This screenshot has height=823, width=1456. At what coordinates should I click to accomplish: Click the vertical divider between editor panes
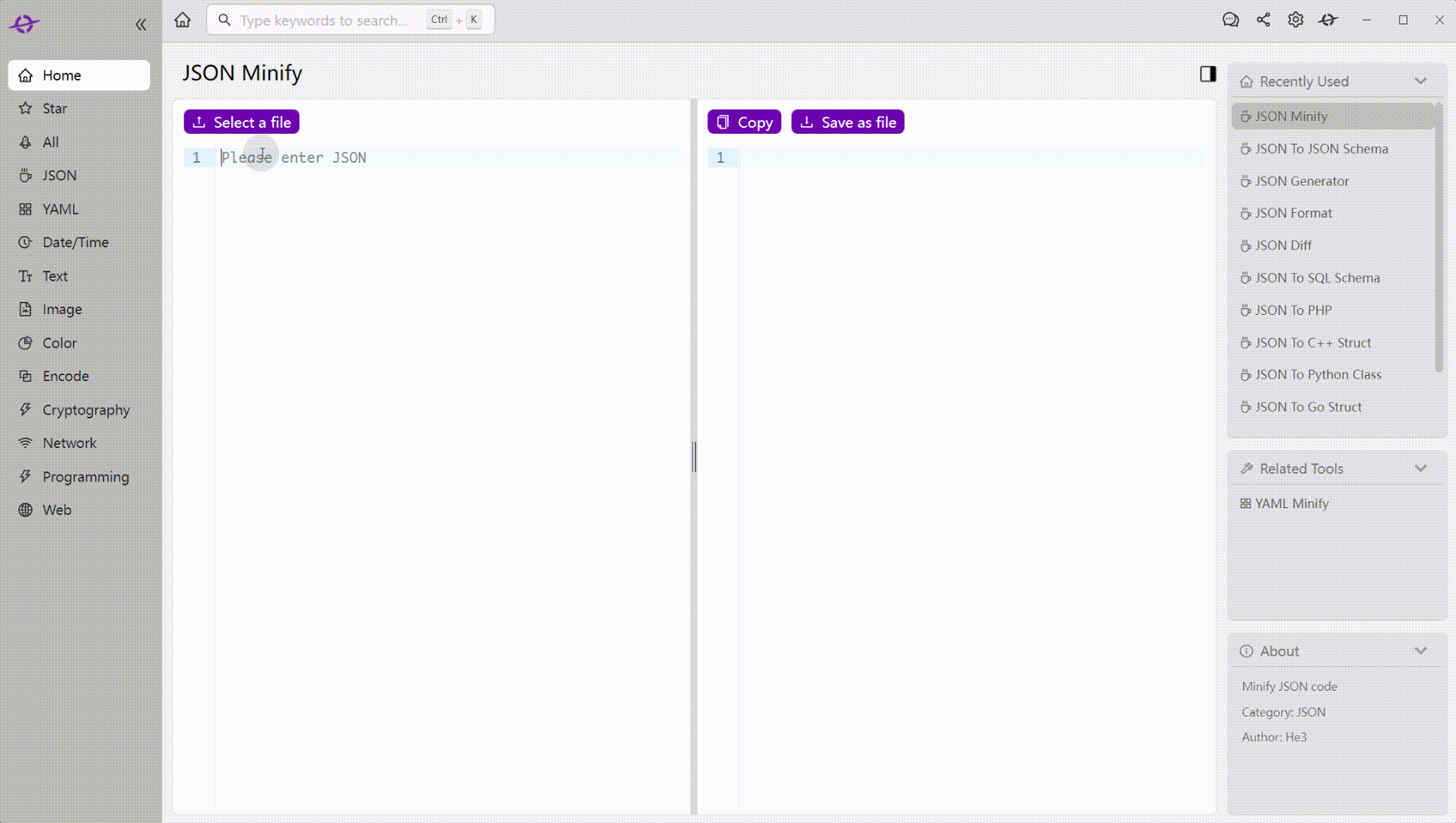click(694, 456)
